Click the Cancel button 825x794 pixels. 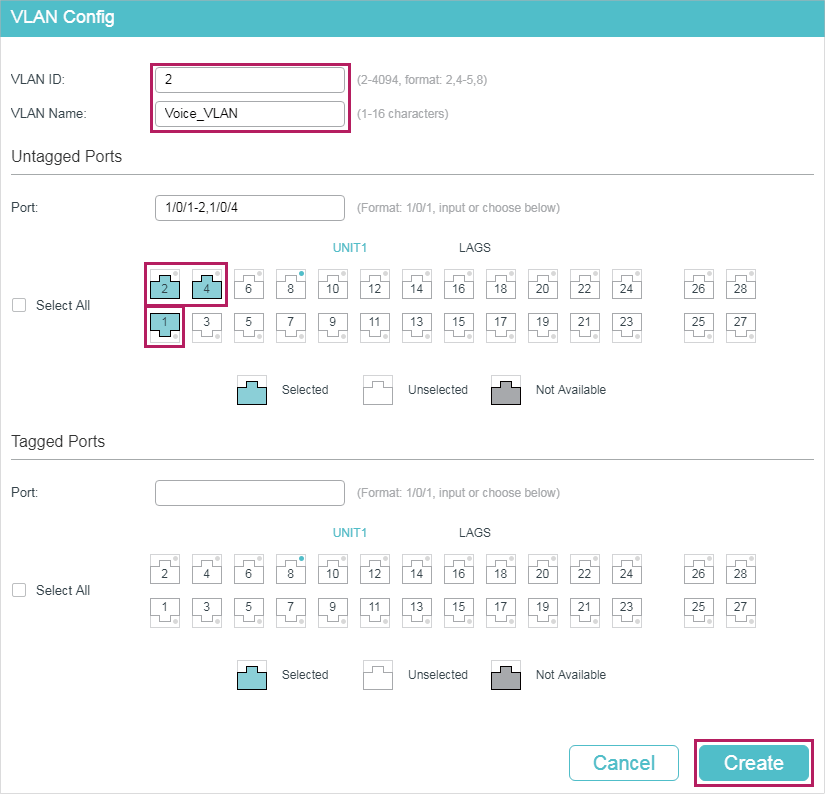point(624,763)
